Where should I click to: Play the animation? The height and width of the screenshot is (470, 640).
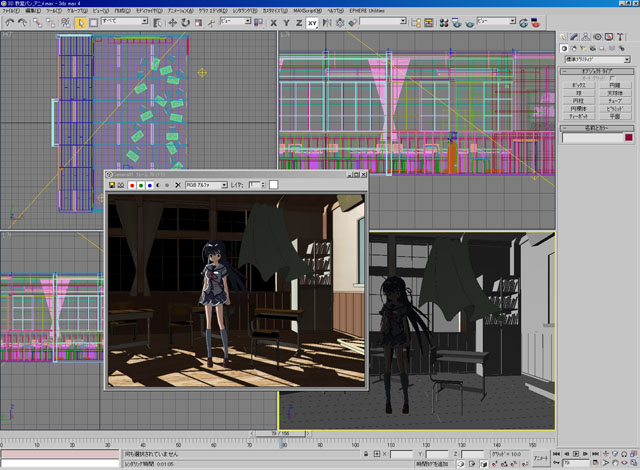[576, 454]
